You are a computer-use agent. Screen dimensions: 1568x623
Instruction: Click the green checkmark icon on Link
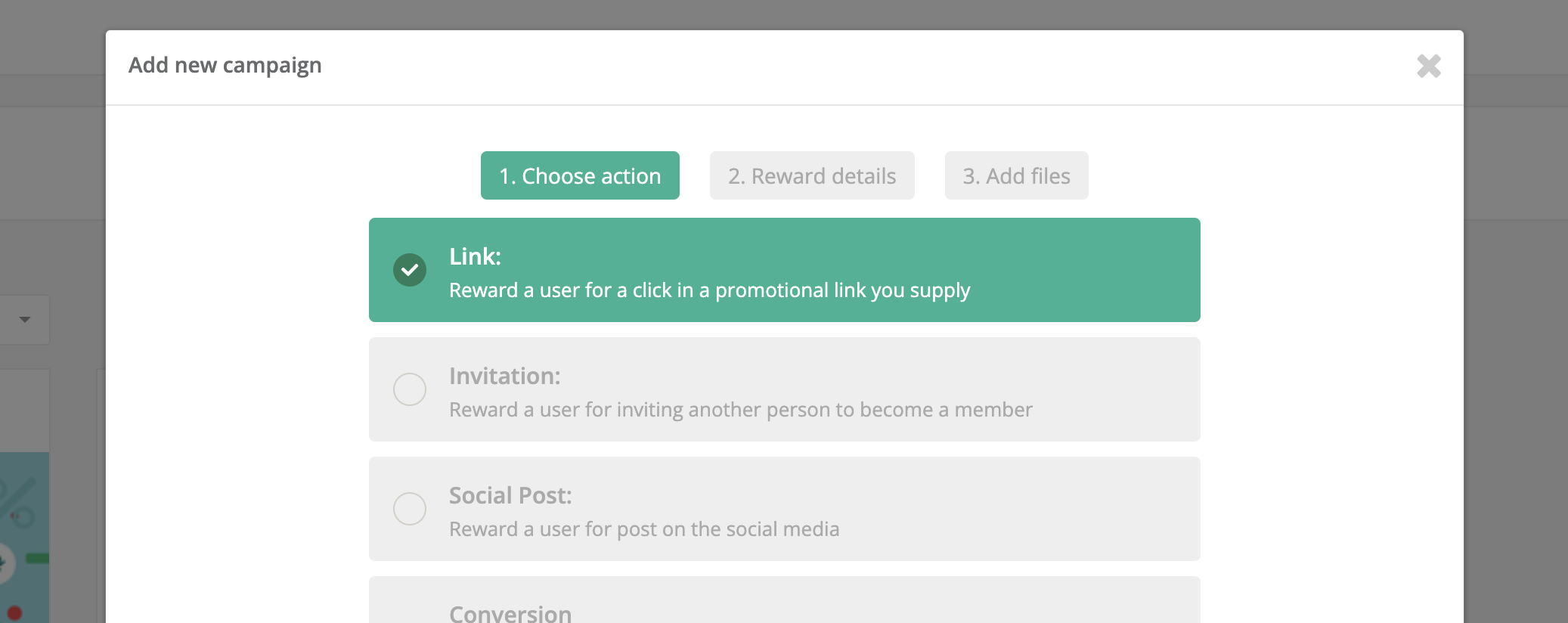pyautogui.click(x=410, y=270)
